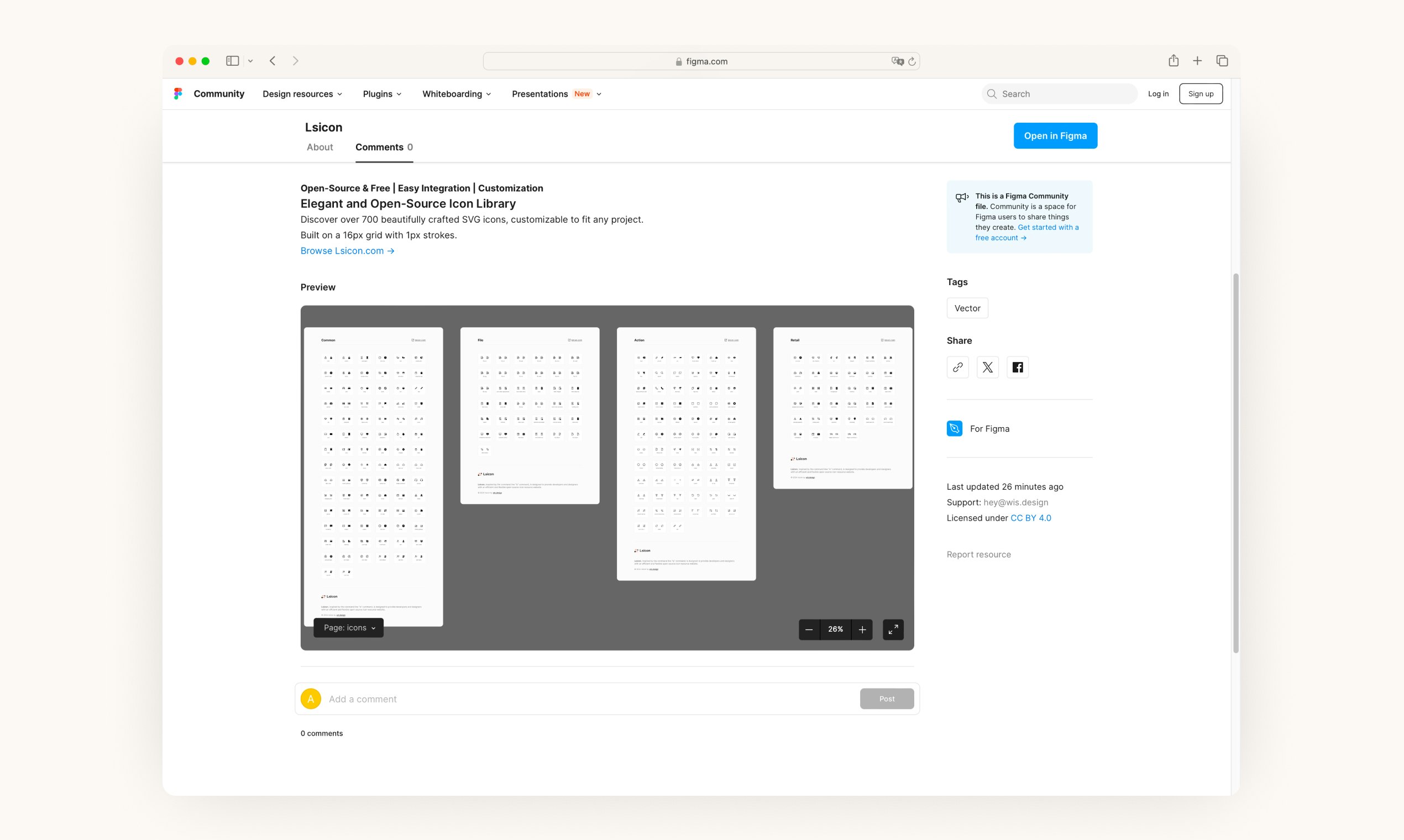Open the Page: icons selector
The height and width of the screenshot is (840, 1404).
point(349,628)
